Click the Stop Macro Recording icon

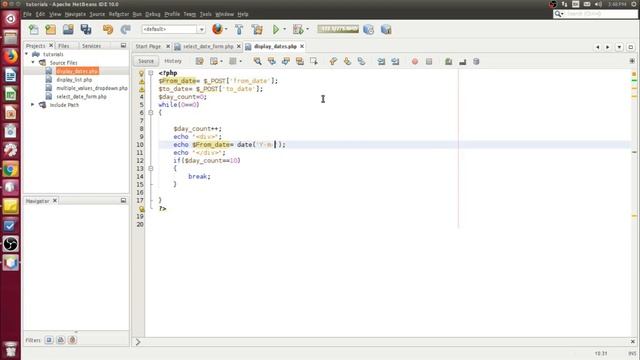pos(429,61)
